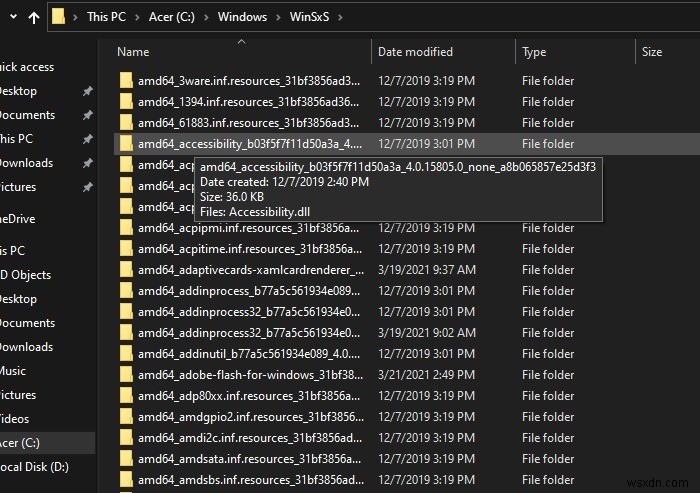Click folder icon of amd64_1394.inf.resources
The image size is (700, 493).
click(126, 101)
